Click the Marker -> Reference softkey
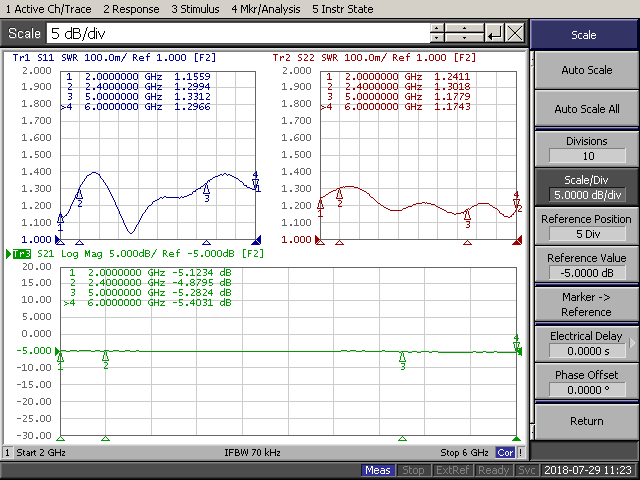 tap(587, 304)
